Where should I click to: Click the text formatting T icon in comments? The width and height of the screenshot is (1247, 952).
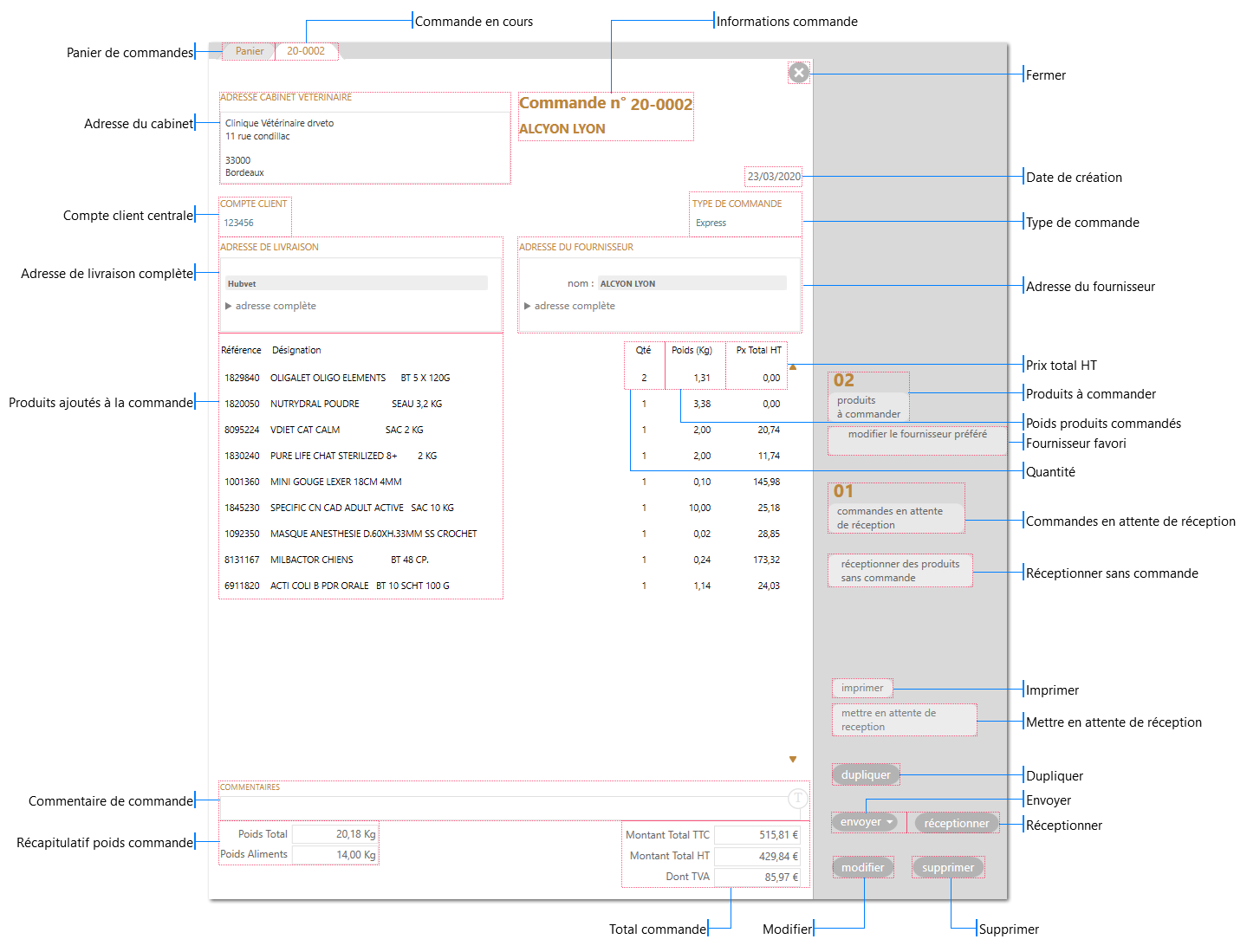point(797,798)
